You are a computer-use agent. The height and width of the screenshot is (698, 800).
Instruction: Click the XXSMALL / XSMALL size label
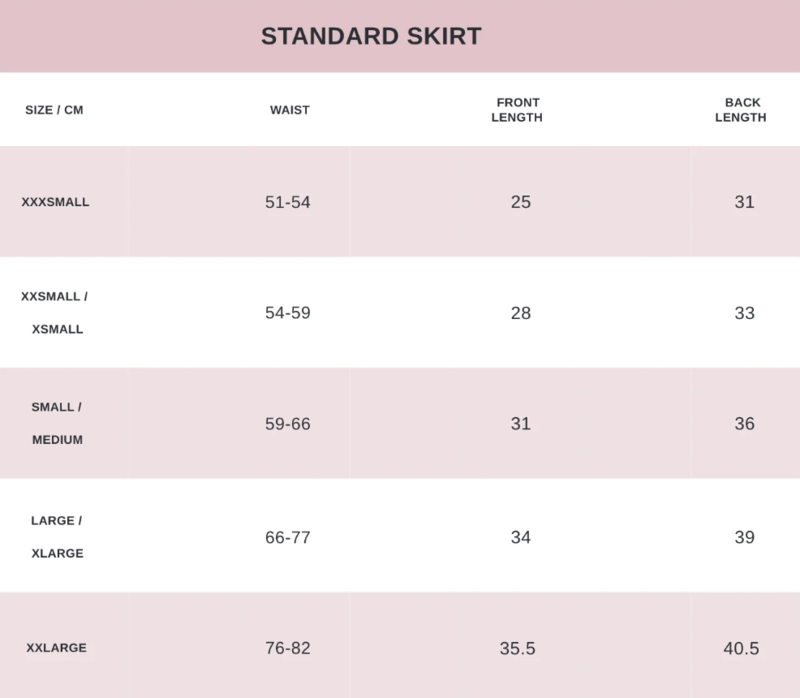click(55, 313)
